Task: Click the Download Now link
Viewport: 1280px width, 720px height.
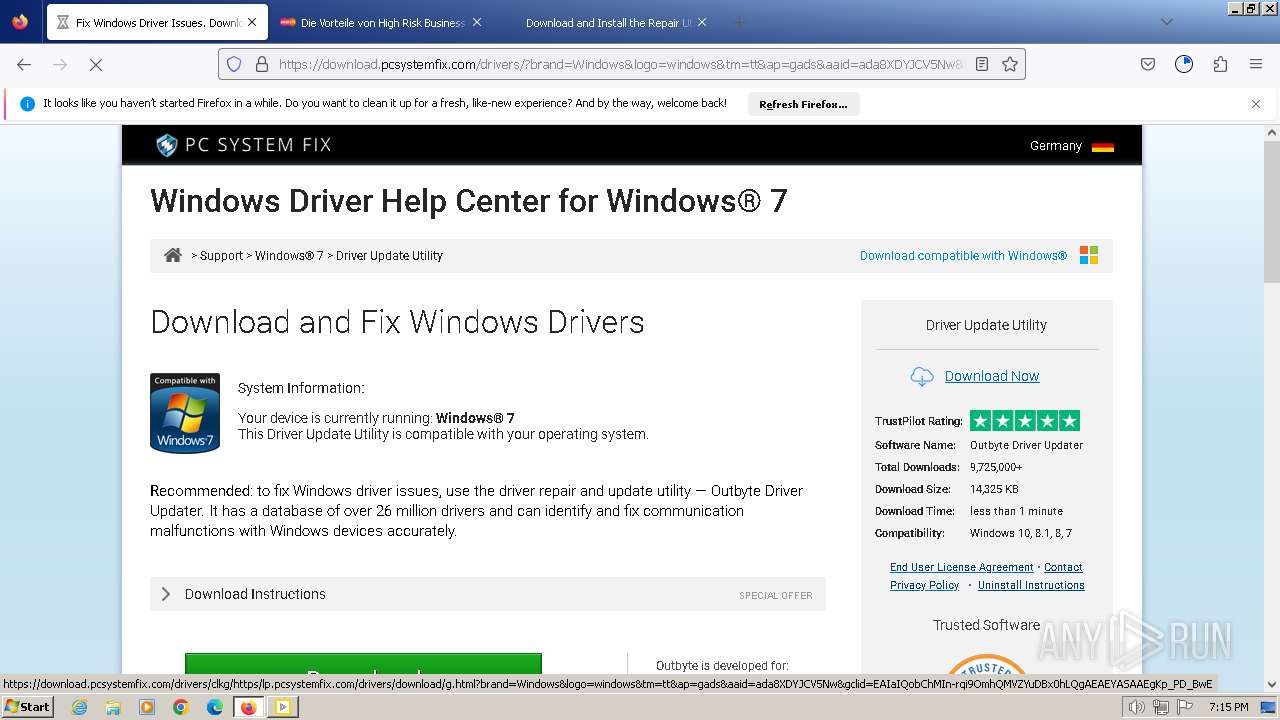Action: [x=992, y=376]
